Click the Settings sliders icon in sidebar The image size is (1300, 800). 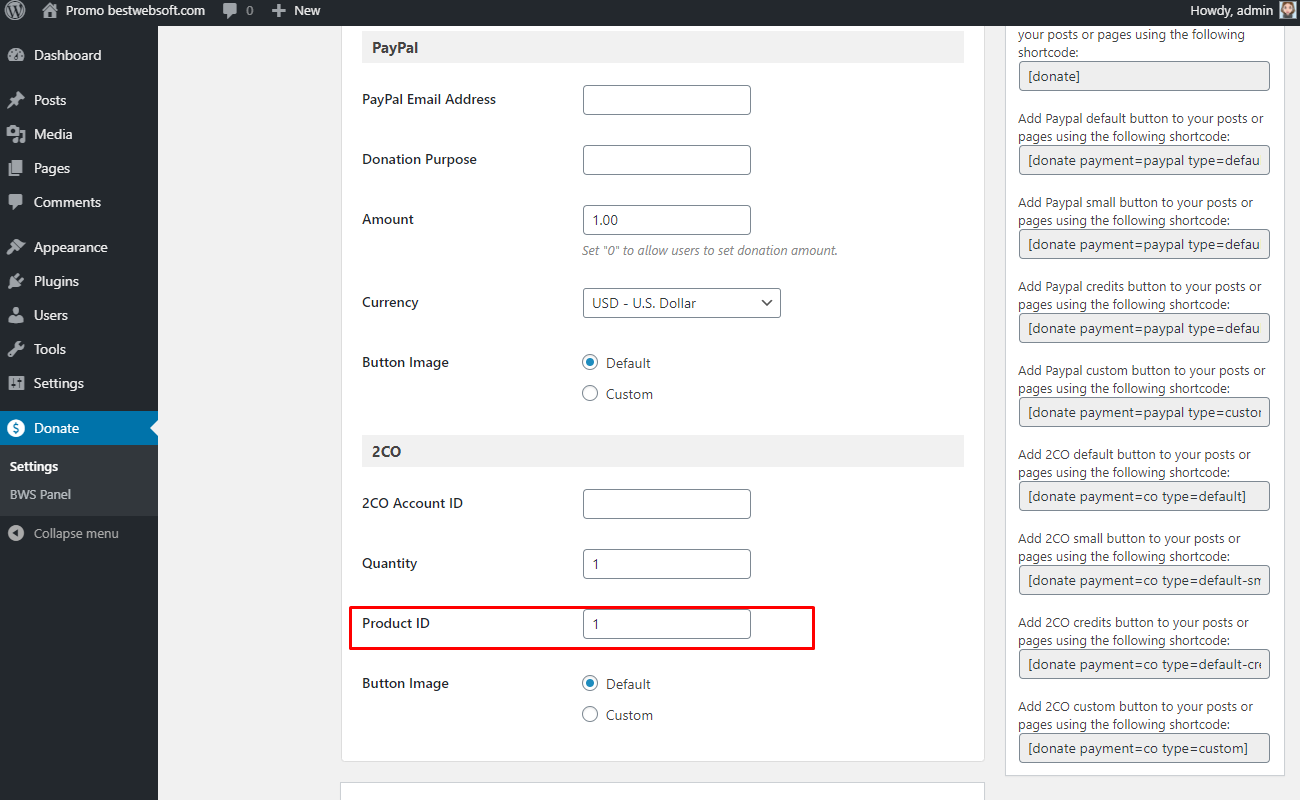15,383
